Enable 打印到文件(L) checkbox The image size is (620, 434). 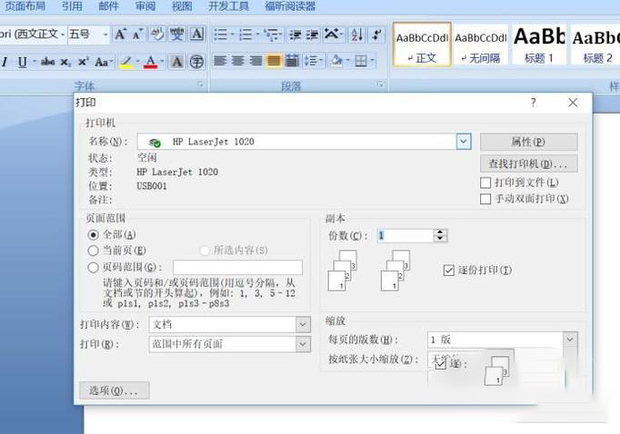click(x=485, y=183)
